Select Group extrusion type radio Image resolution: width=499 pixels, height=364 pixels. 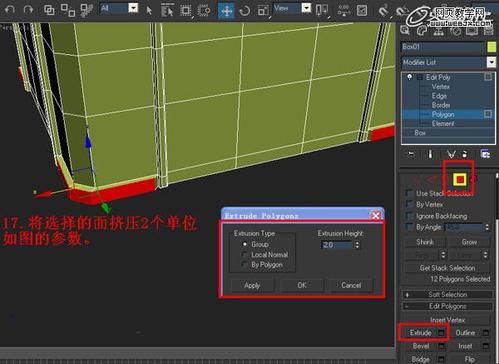pos(245,244)
